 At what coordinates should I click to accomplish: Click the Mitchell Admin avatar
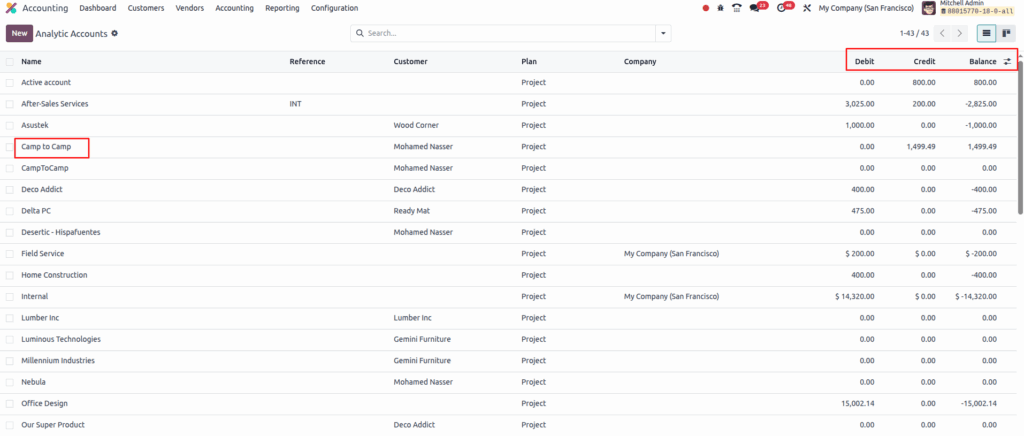tap(928, 8)
